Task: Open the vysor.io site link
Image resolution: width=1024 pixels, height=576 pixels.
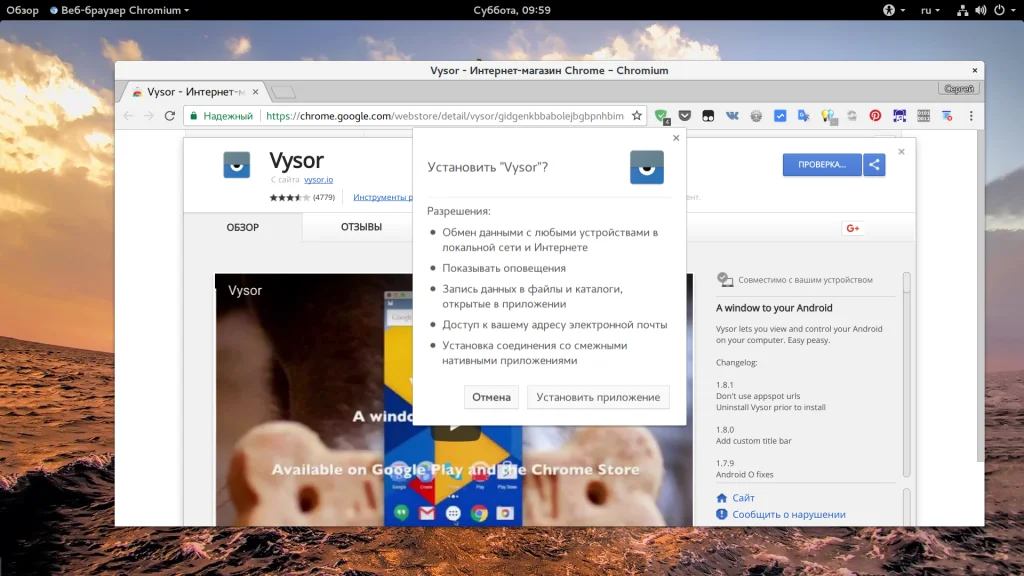Action: 318,180
